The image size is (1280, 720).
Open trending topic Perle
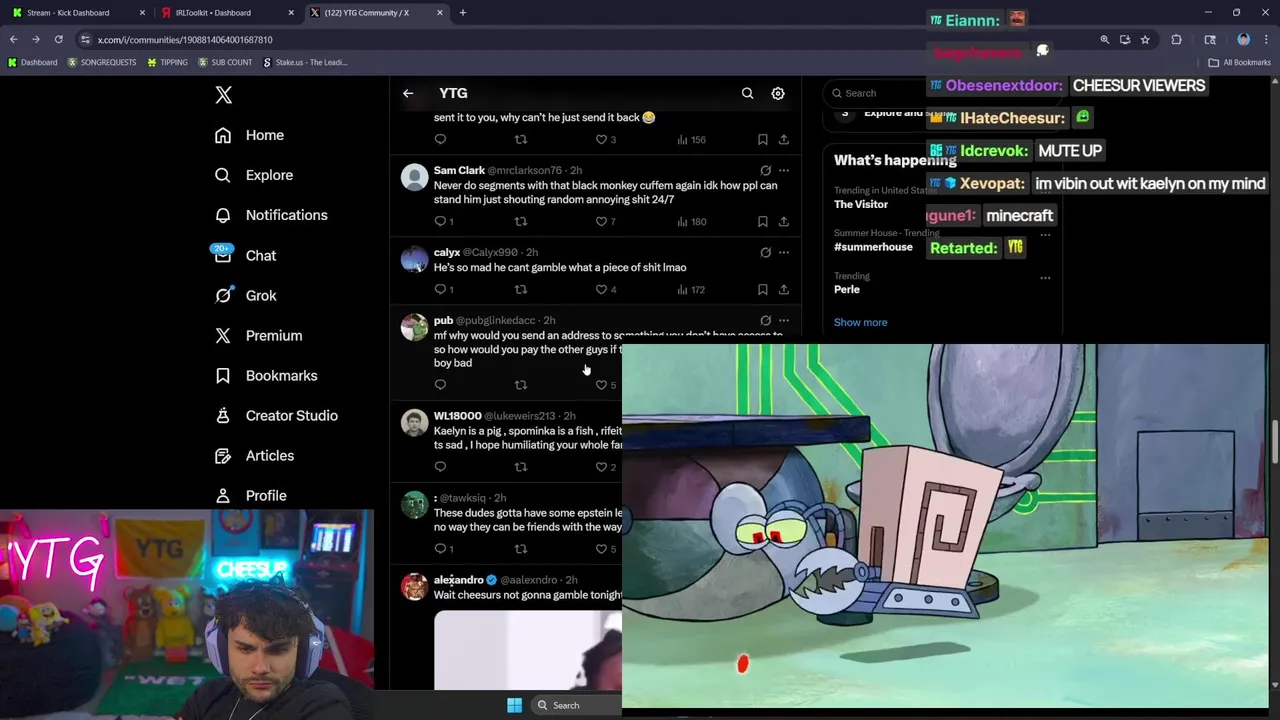pos(847,289)
